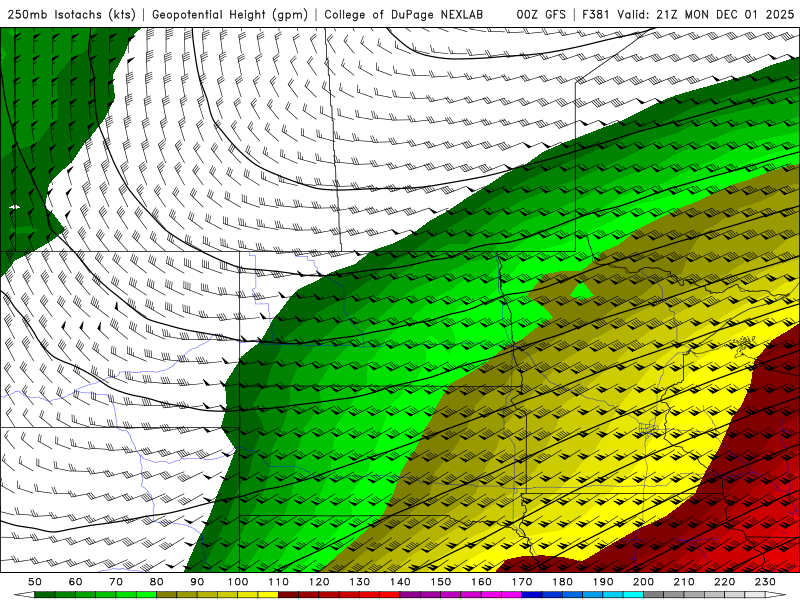Click the bright green swatch left of 80

point(146,595)
